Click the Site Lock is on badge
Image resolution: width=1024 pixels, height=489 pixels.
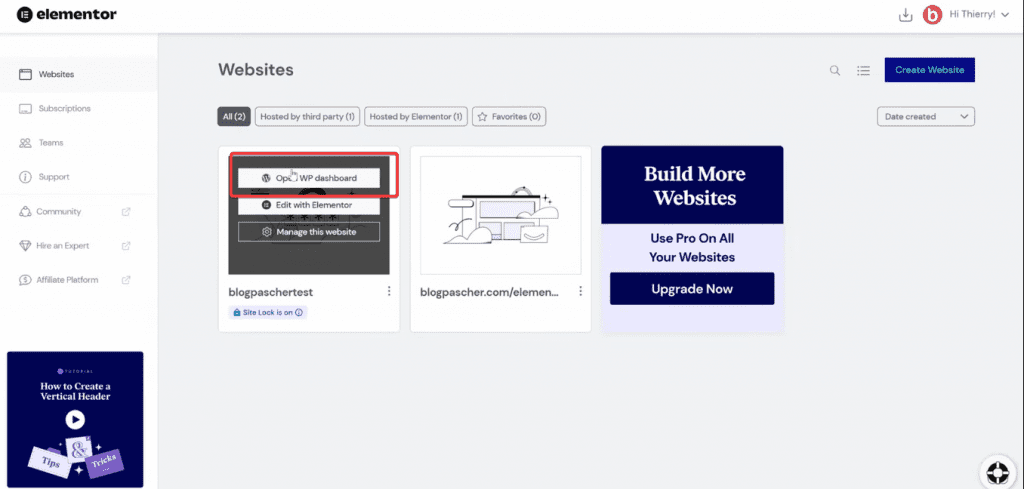tap(268, 313)
